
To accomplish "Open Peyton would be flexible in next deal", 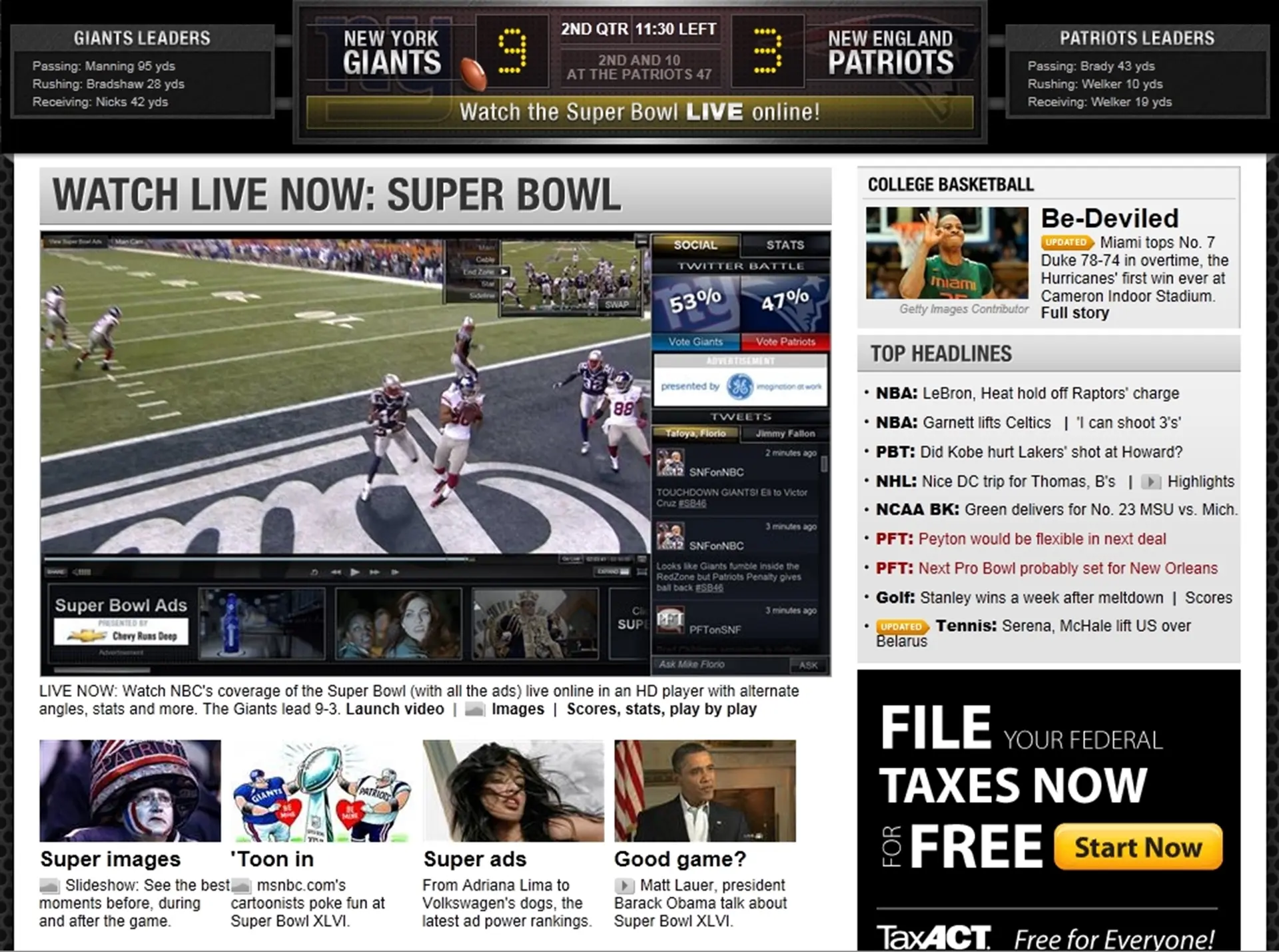I will point(1042,539).
